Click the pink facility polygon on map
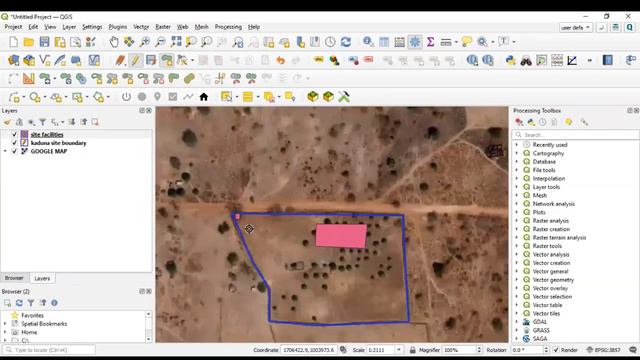Image resolution: width=640 pixels, height=360 pixels. coord(341,236)
